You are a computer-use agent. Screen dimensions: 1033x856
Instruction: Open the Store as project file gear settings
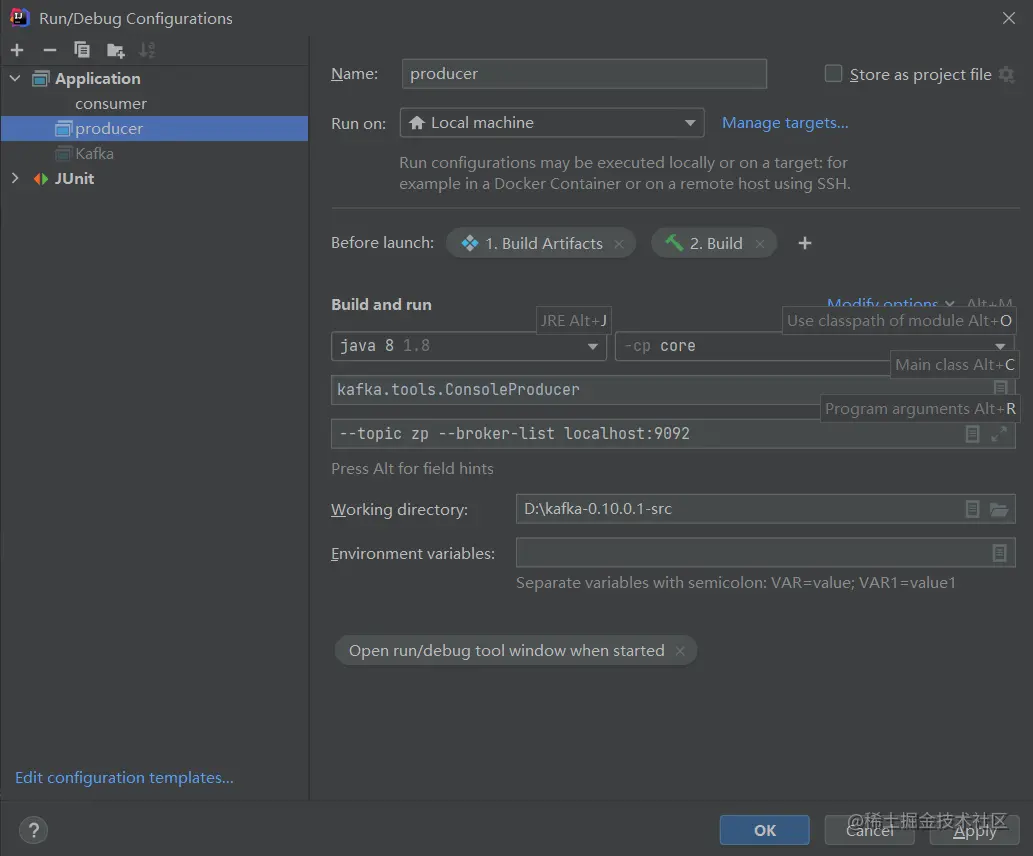click(1006, 74)
